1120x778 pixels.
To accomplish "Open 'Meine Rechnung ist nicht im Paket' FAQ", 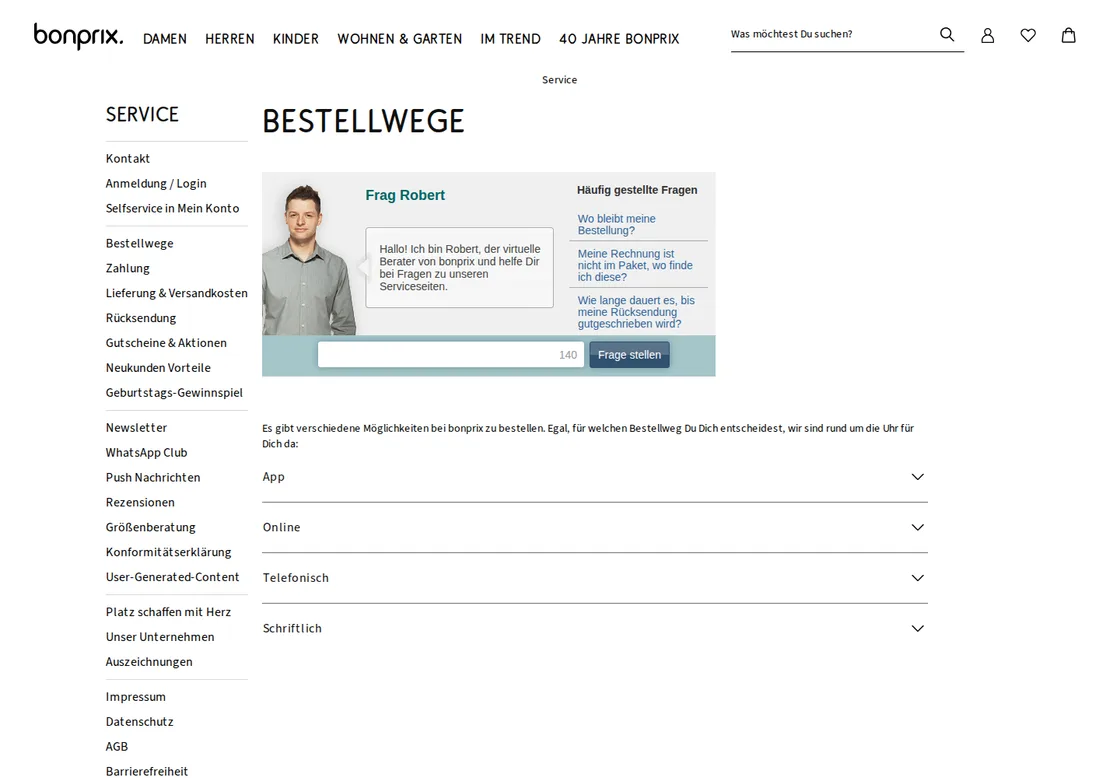I will 635,265.
